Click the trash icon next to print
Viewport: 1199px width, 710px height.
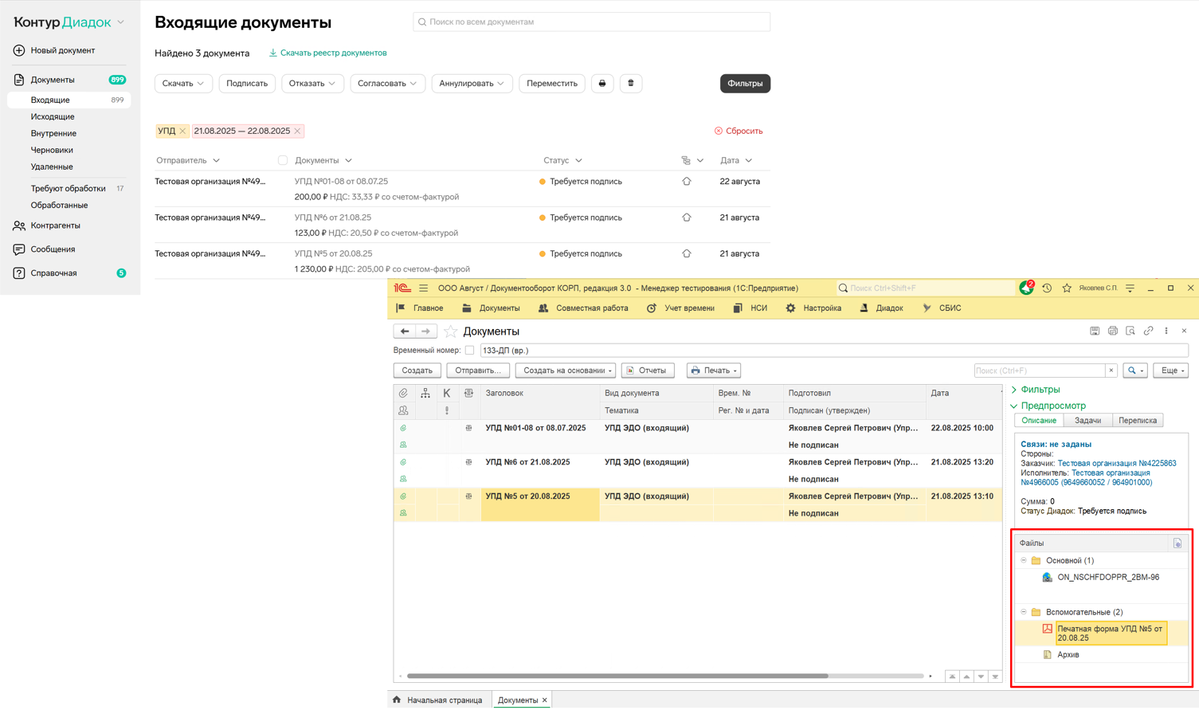coord(631,84)
